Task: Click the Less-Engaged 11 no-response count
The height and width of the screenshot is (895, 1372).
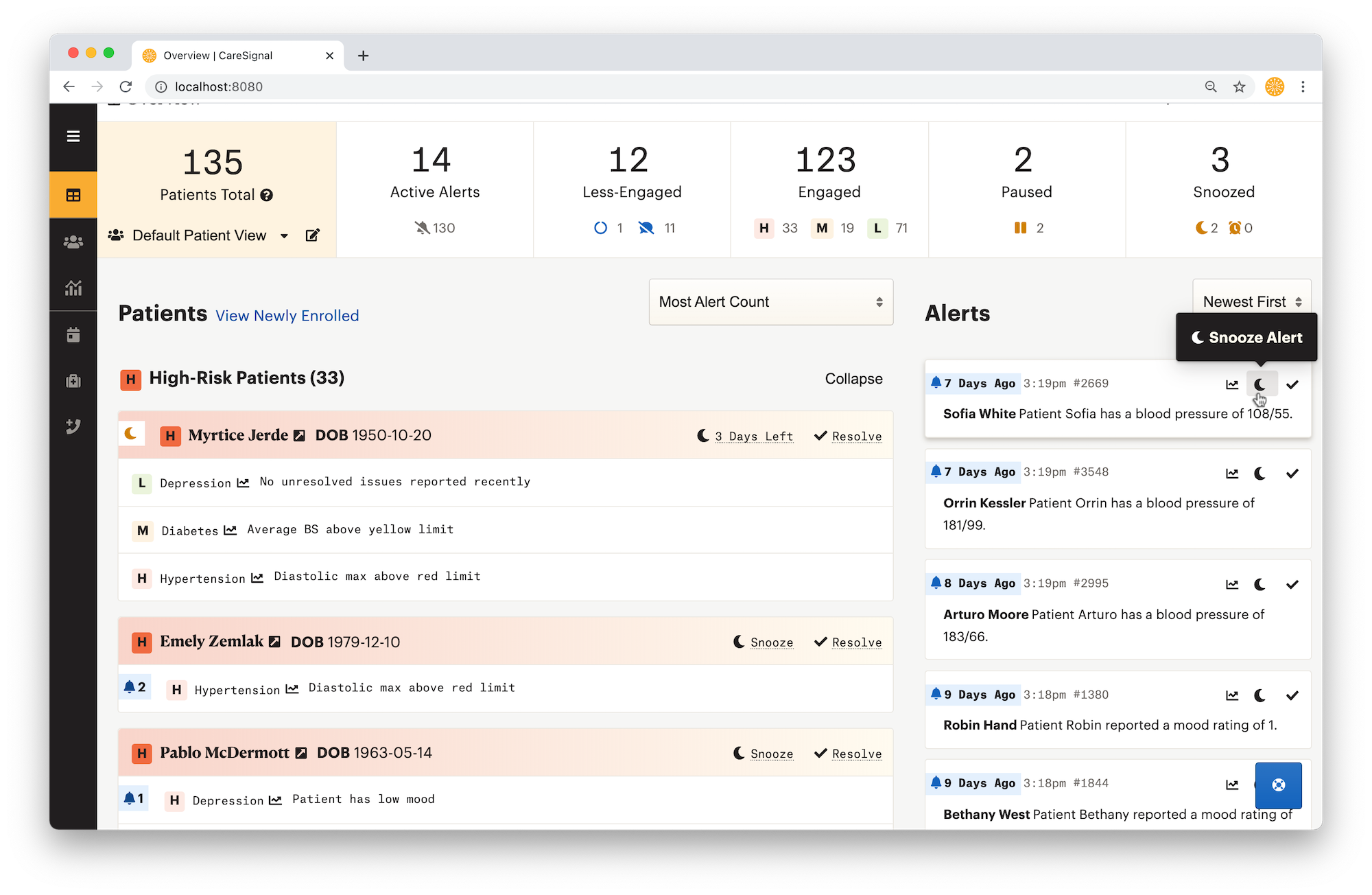Action: [658, 228]
